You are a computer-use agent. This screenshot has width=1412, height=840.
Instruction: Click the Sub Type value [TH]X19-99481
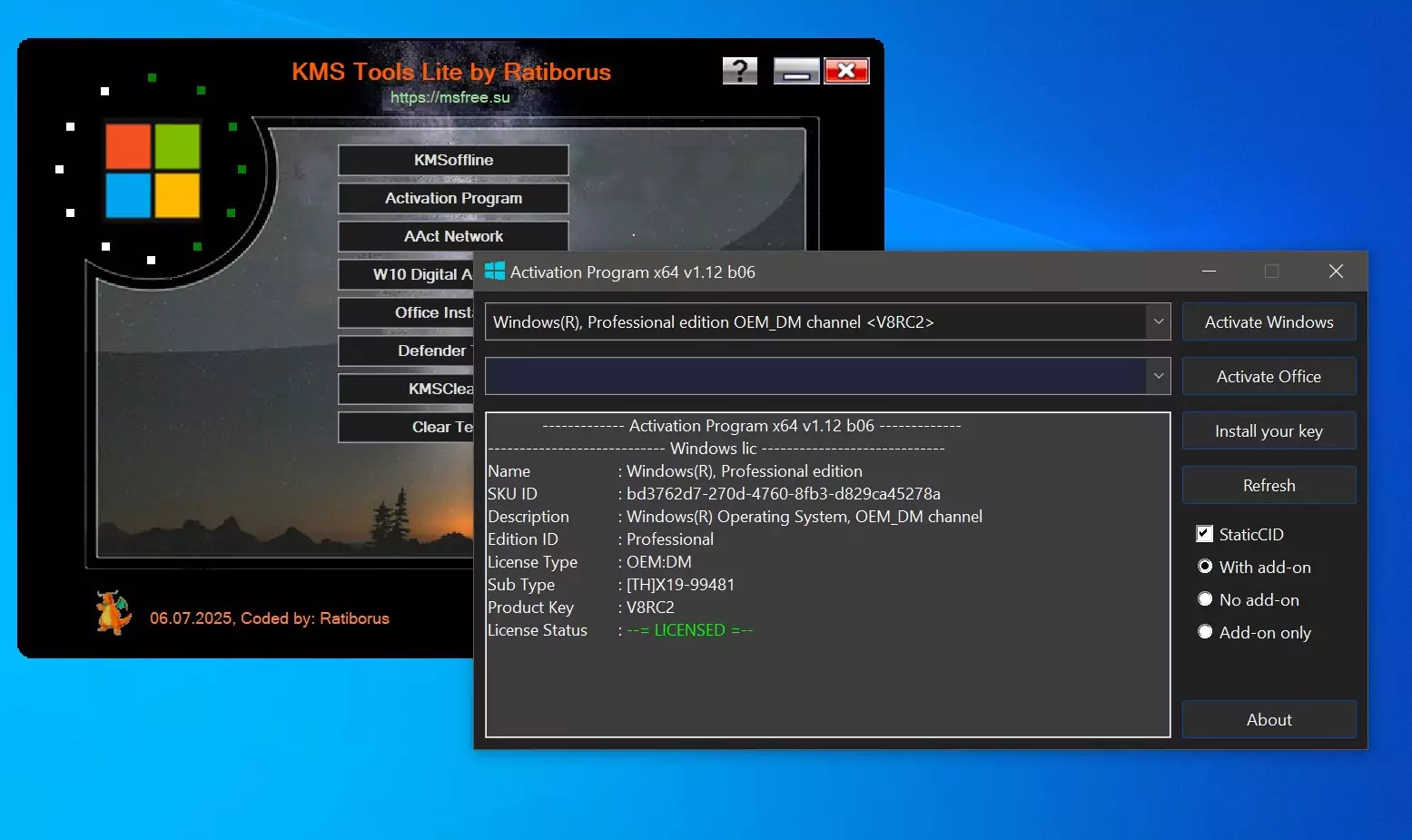(680, 585)
